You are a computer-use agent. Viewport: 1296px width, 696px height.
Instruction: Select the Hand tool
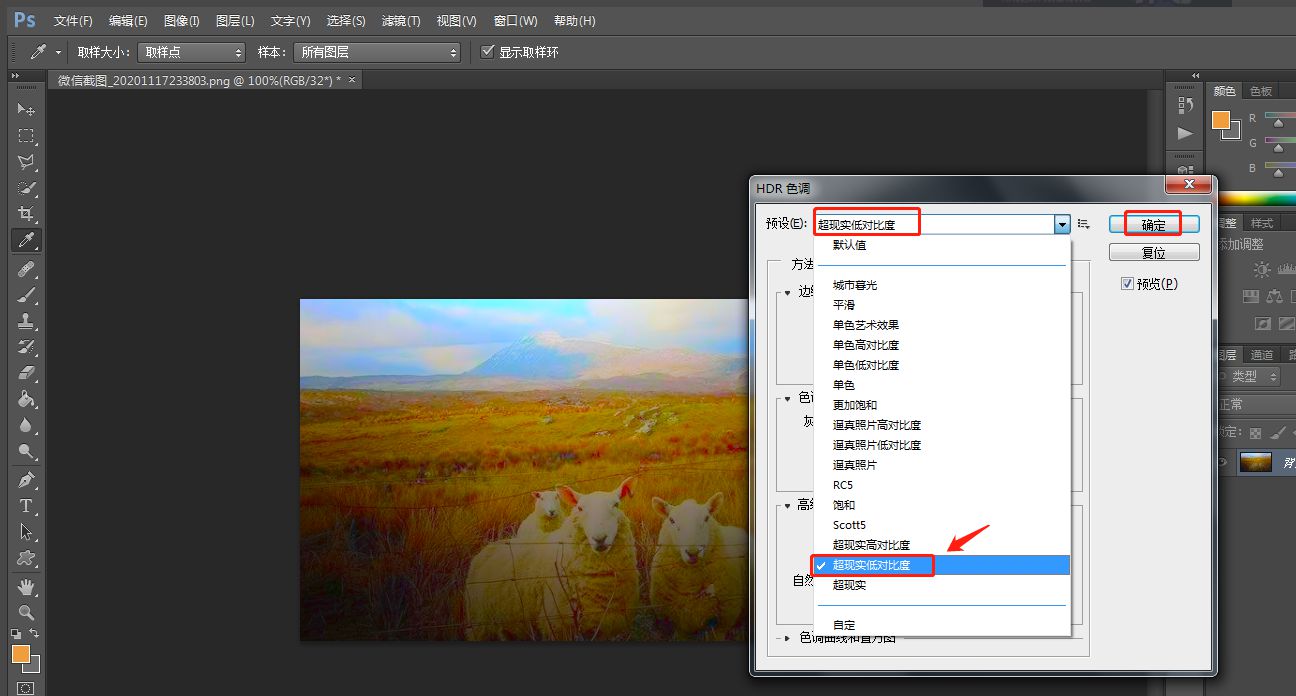(26, 586)
